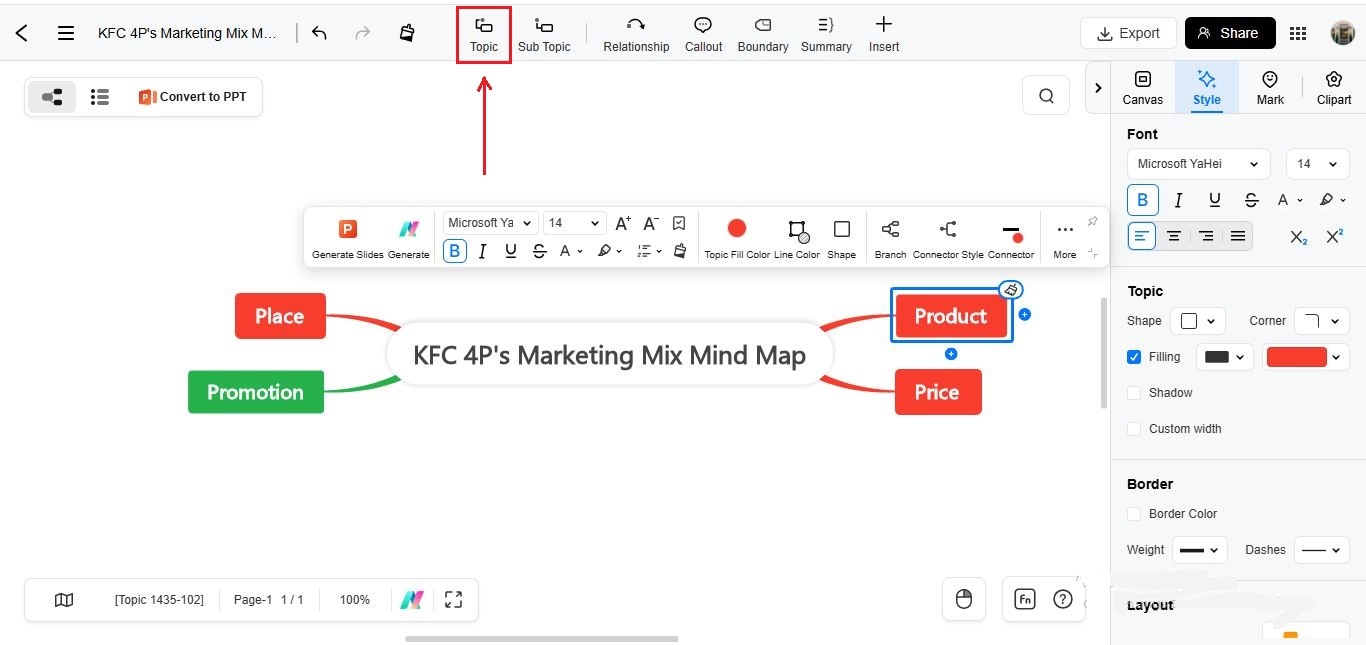Image resolution: width=1366 pixels, height=645 pixels.
Task: Add a new Topic from the top toolbar
Action: (484, 35)
